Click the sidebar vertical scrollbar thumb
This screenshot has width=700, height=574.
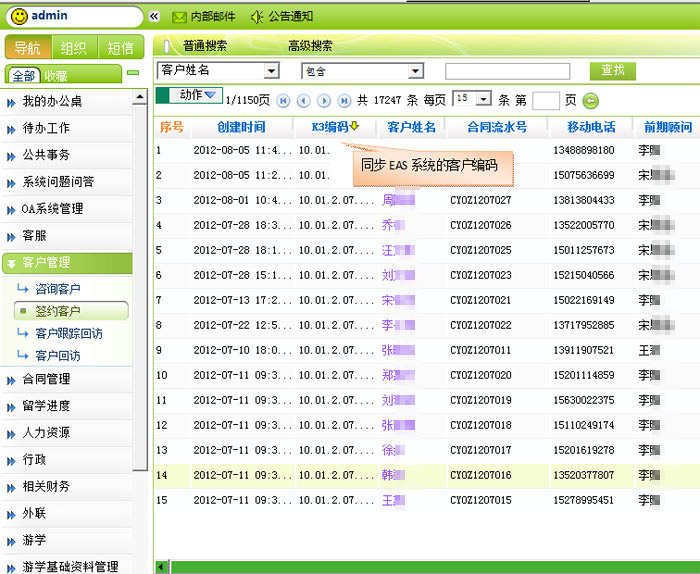point(140,287)
